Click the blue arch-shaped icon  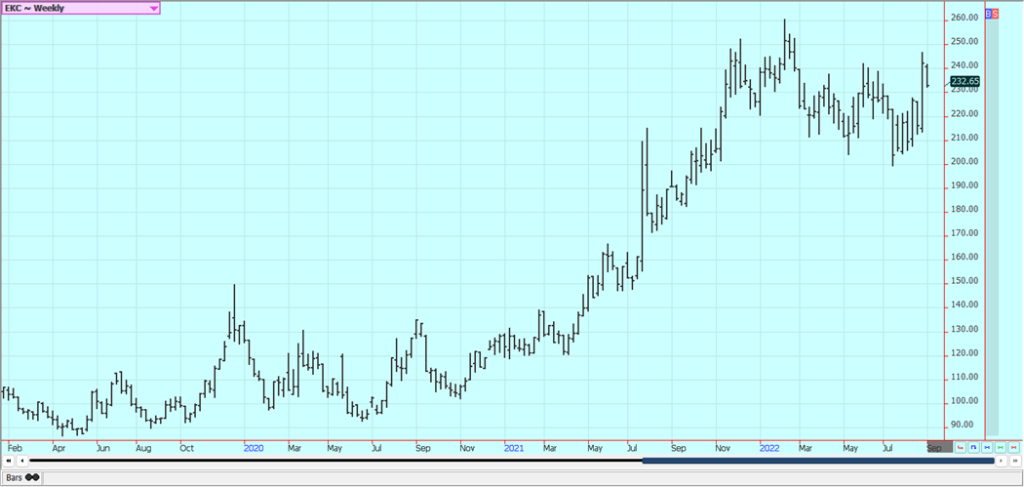pyautogui.click(x=974, y=448)
